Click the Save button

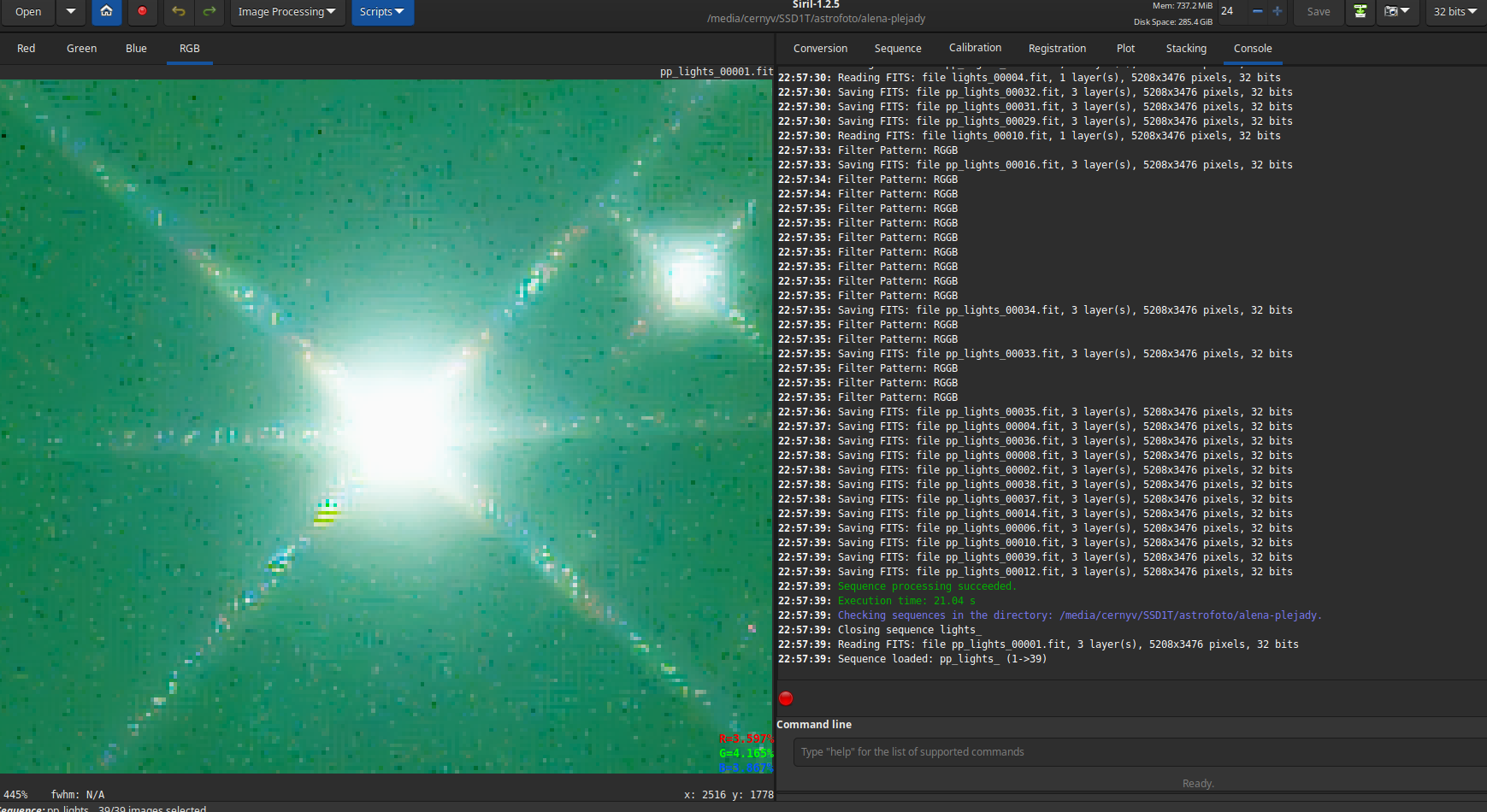click(x=1318, y=11)
